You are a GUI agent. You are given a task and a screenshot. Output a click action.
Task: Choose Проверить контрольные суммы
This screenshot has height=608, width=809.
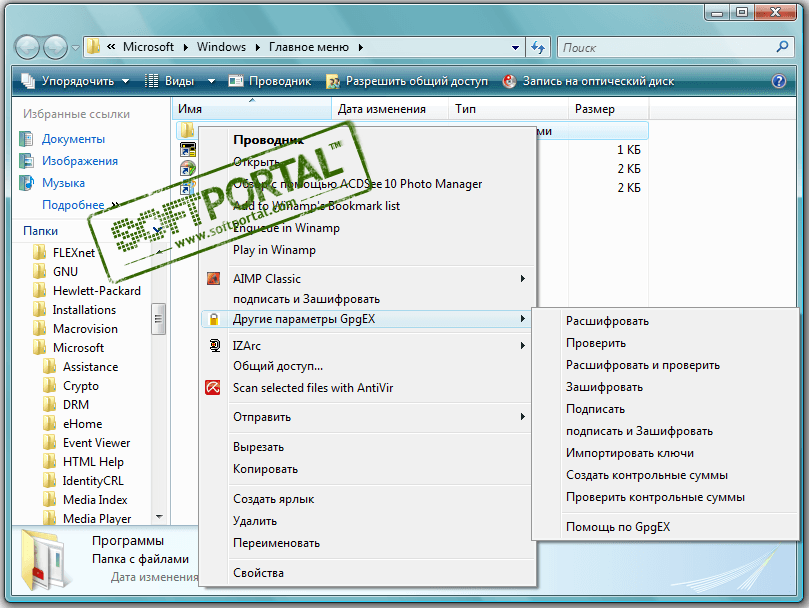click(x=665, y=497)
